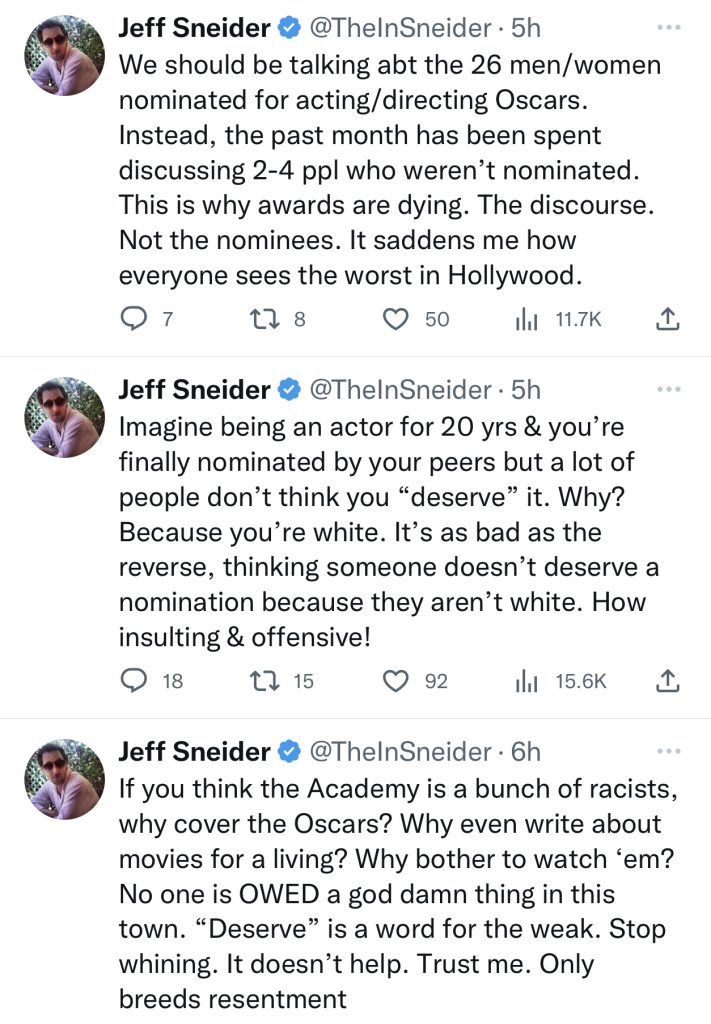Viewport: 711px width, 1024px height.
Task: Open more options on the first tweet
Action: pos(667,27)
